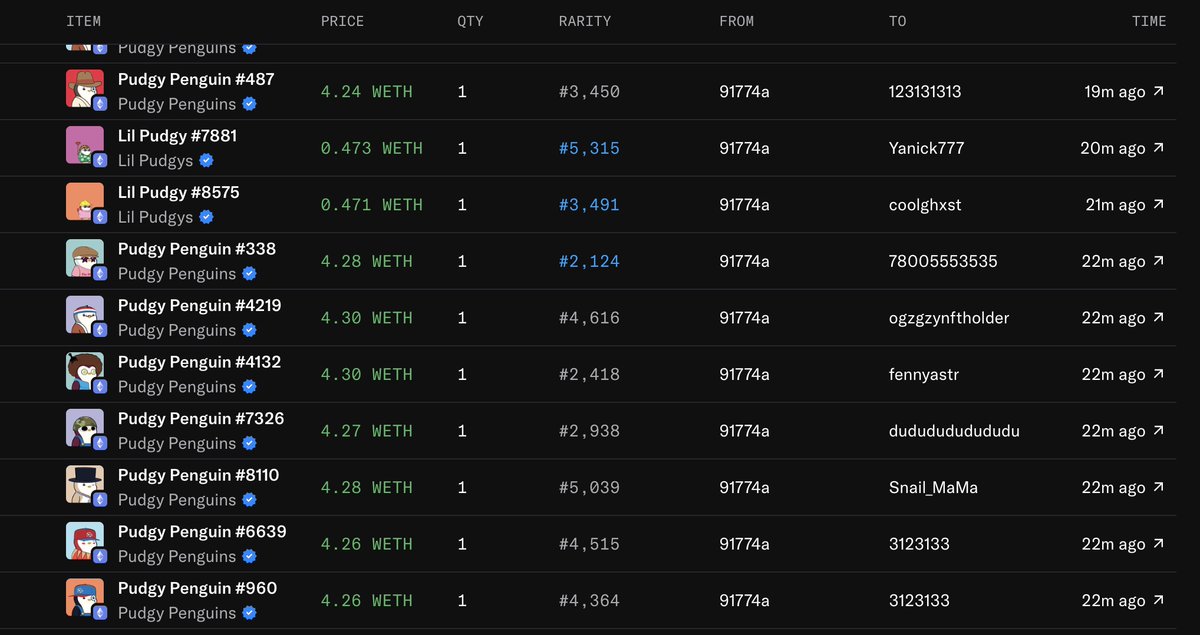Open the Pudgy Penguin #4219 item title
1200x635 pixels.
tap(200, 305)
